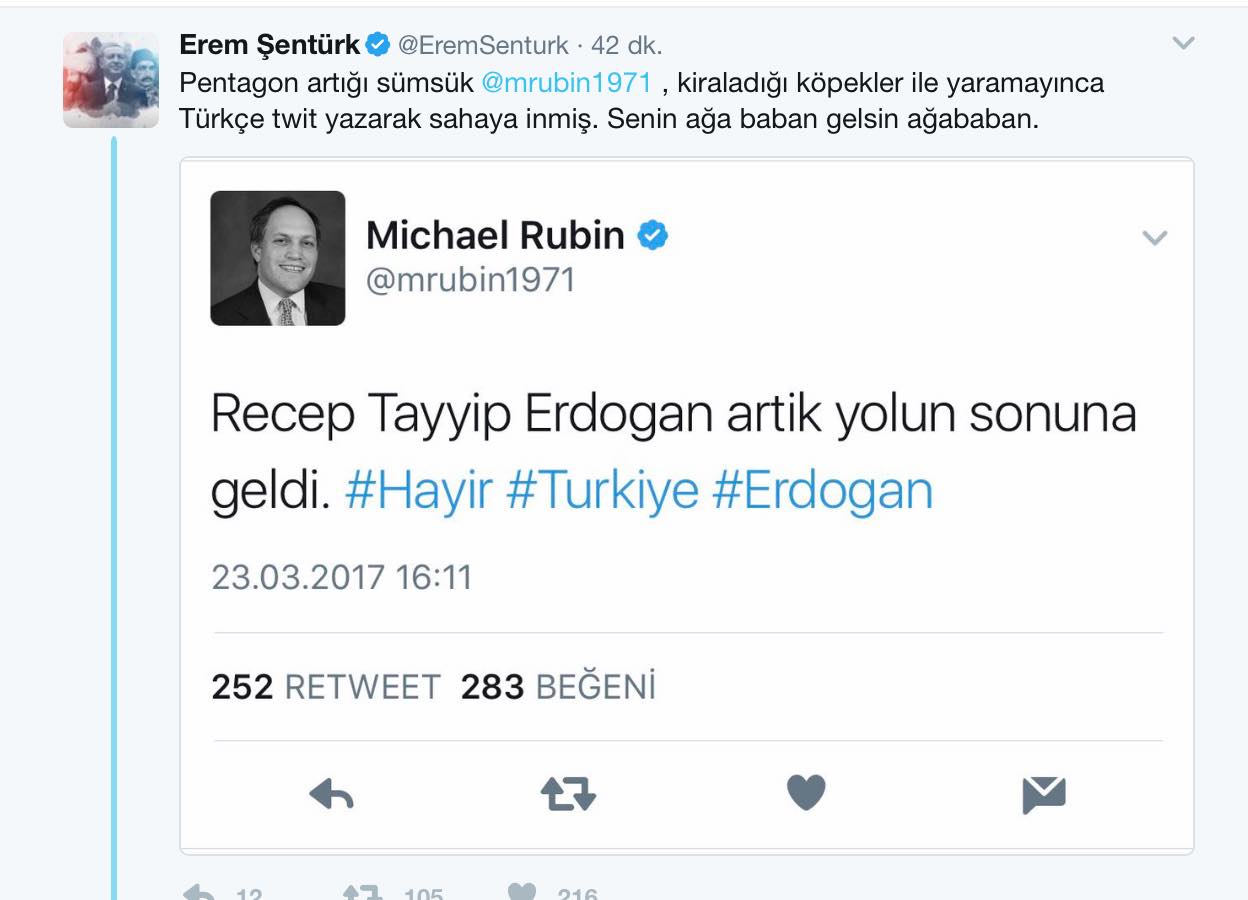Image resolution: width=1248 pixels, height=900 pixels.
Task: Open the #Erdogan hashtag link
Action: [823, 492]
